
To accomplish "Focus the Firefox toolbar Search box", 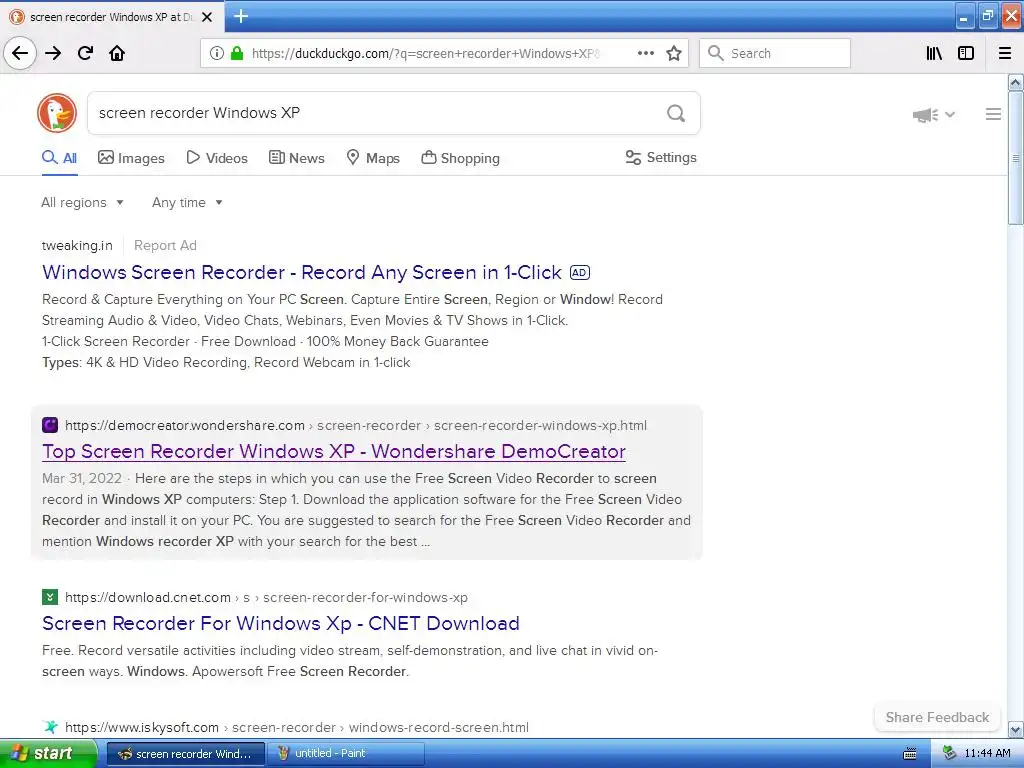I will point(775,53).
